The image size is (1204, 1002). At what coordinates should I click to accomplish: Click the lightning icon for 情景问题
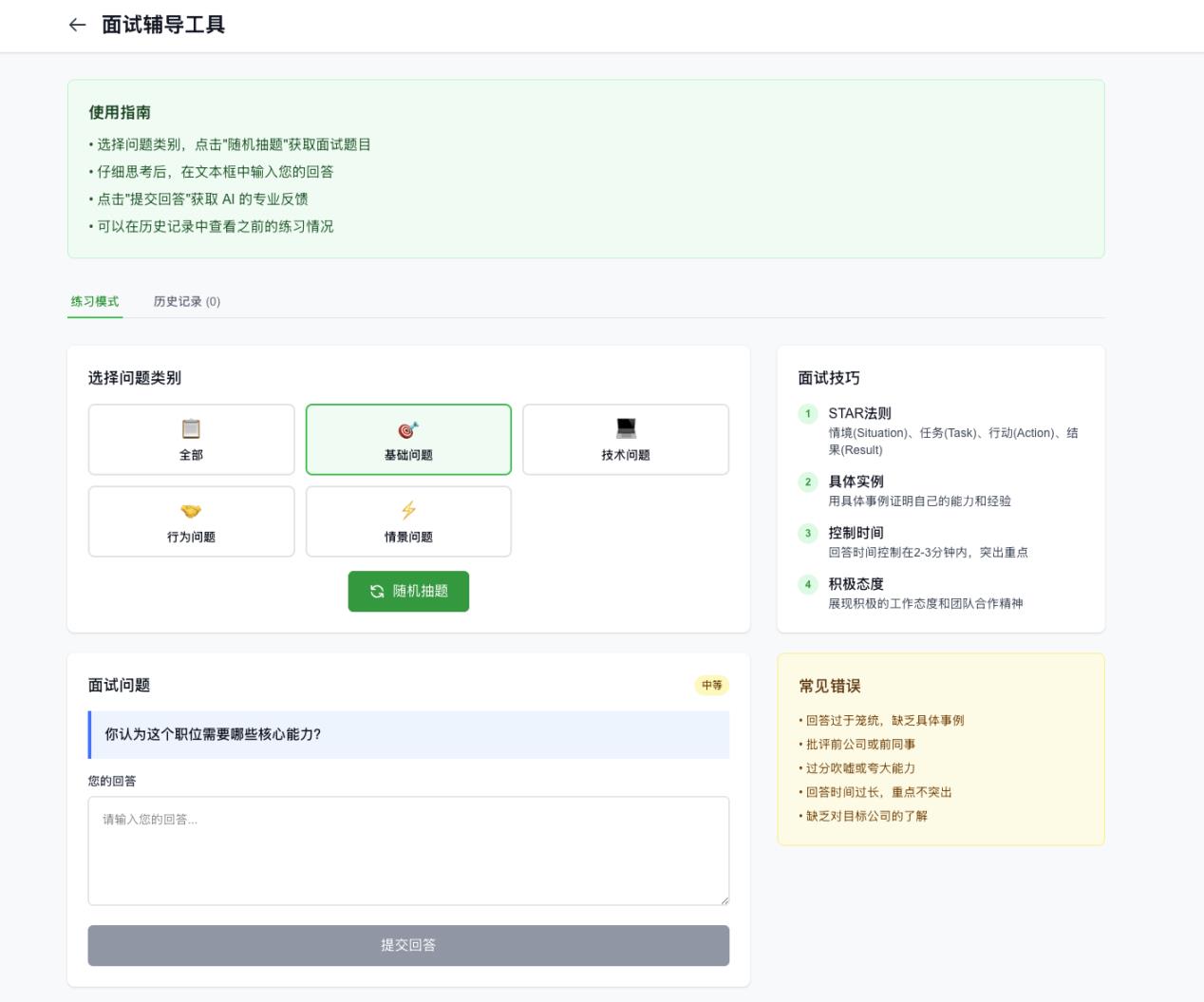click(408, 511)
